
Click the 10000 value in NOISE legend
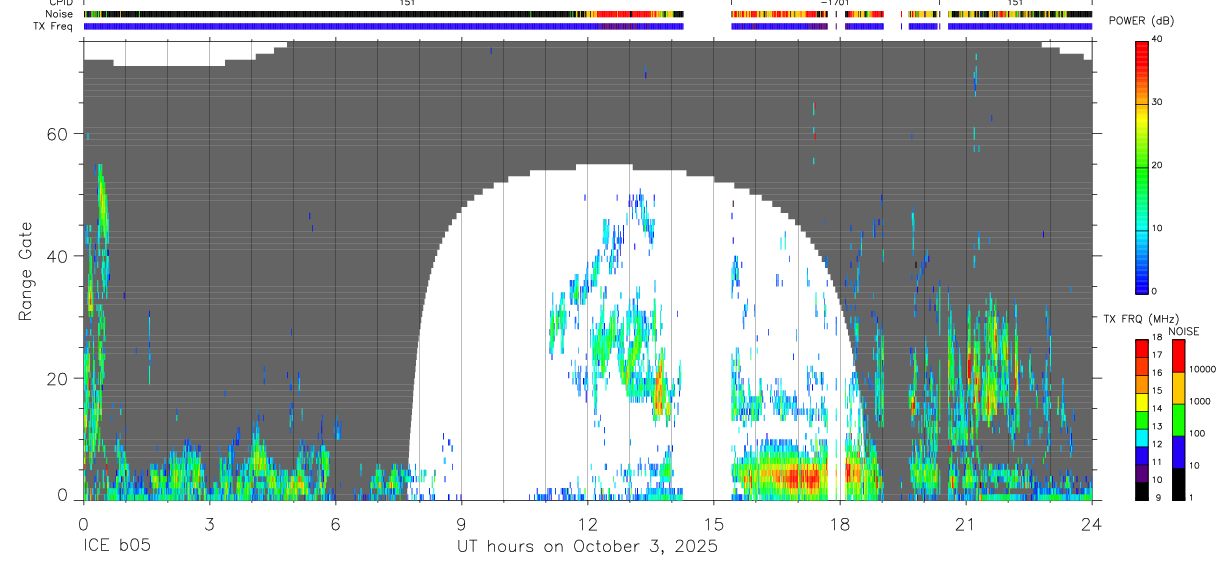pyautogui.click(x=1202, y=369)
